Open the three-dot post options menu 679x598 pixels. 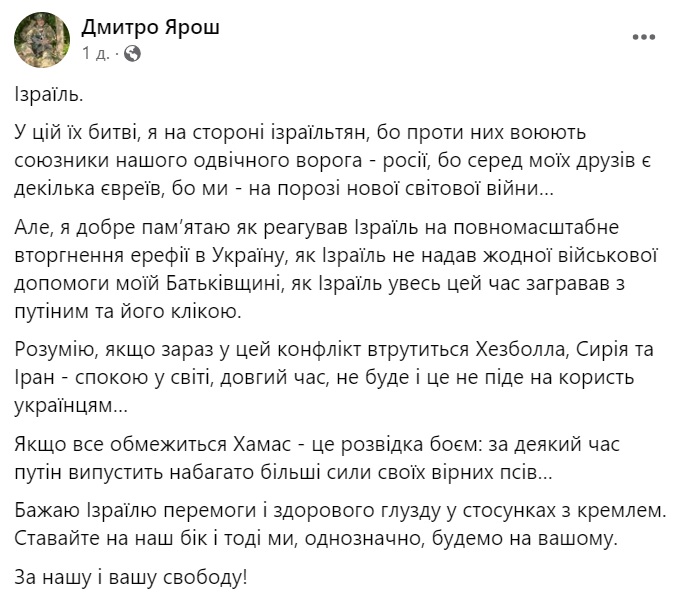point(643,37)
